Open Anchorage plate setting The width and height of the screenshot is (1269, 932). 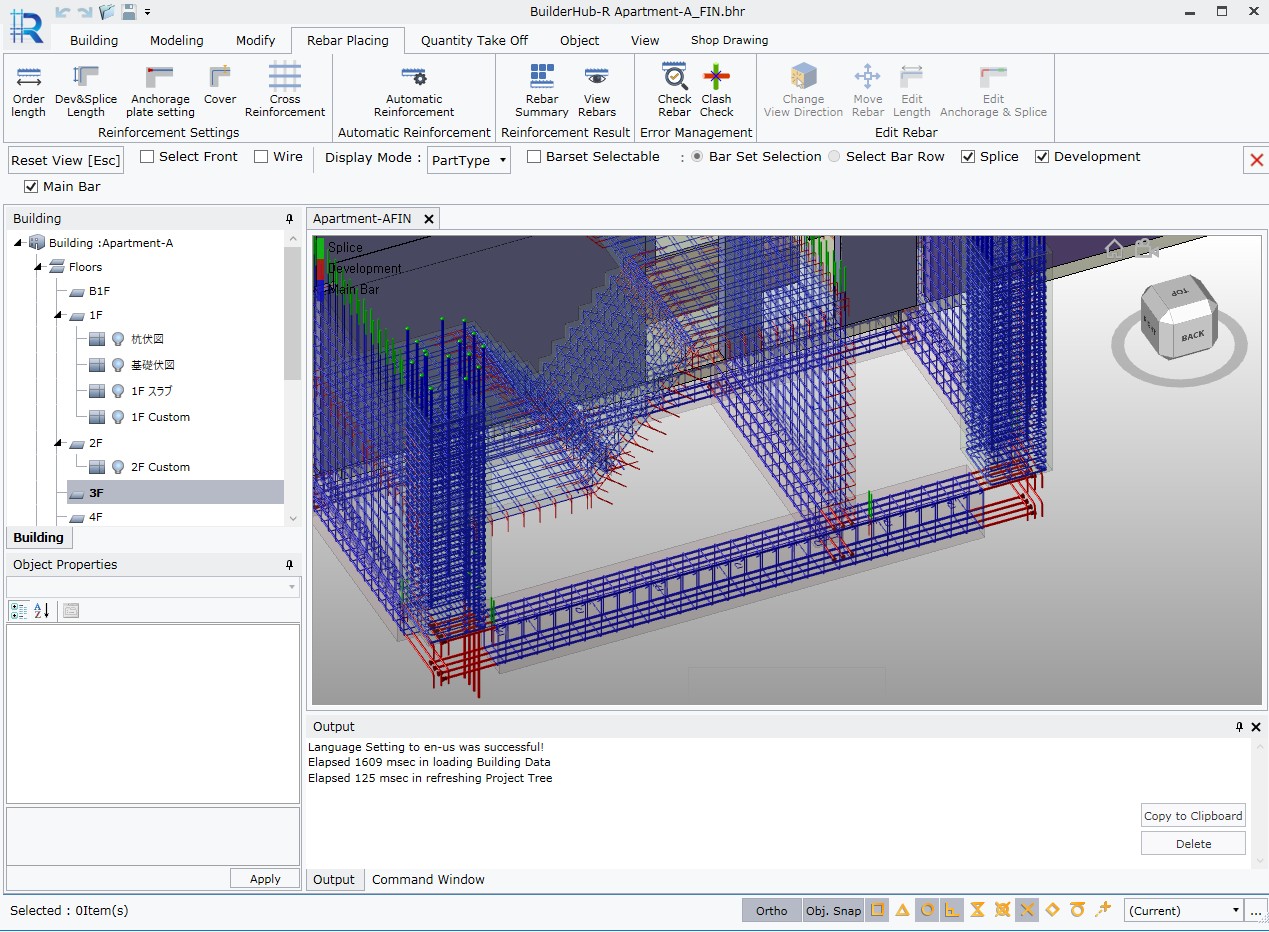coord(160,90)
